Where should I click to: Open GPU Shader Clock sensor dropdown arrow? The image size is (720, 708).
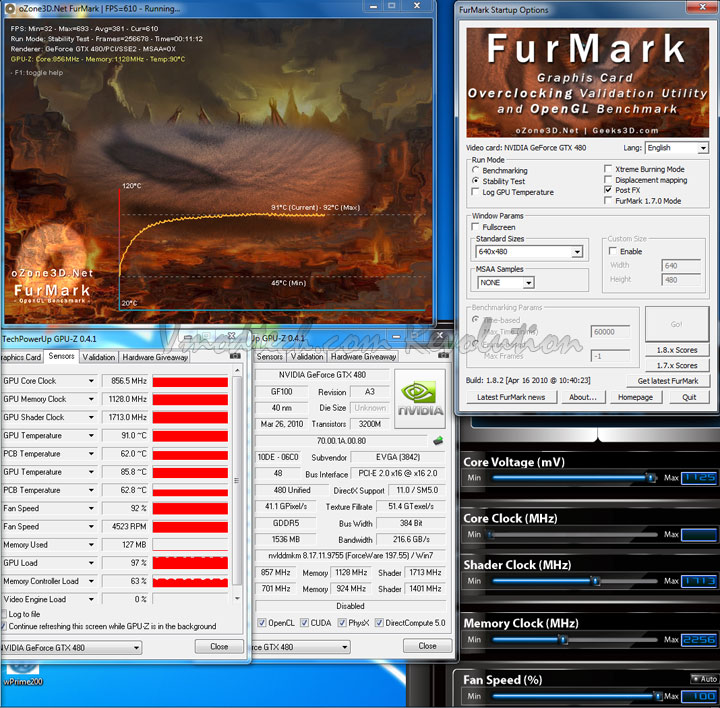[x=91, y=417]
